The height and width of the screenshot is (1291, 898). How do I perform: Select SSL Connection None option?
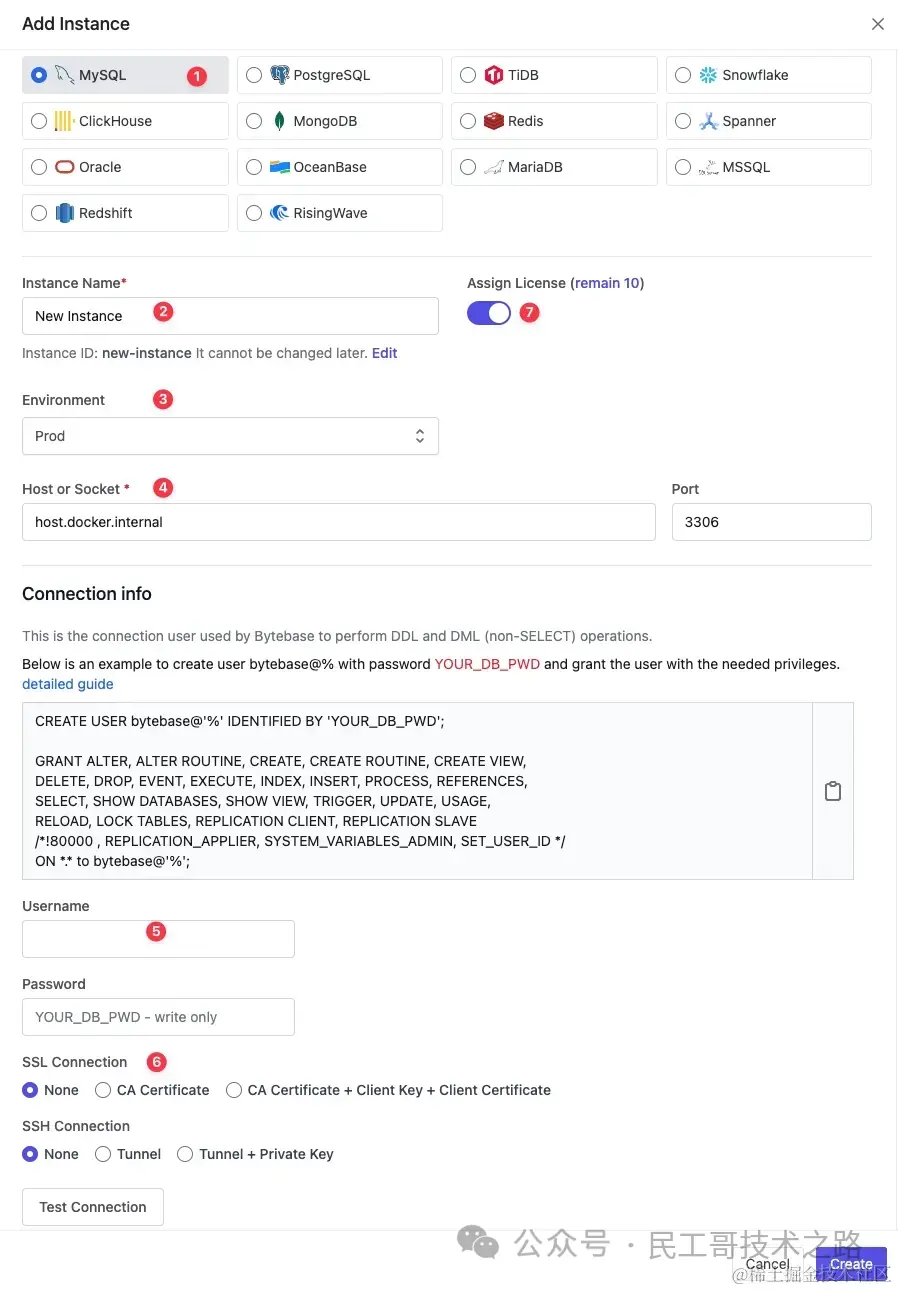click(x=51, y=1090)
